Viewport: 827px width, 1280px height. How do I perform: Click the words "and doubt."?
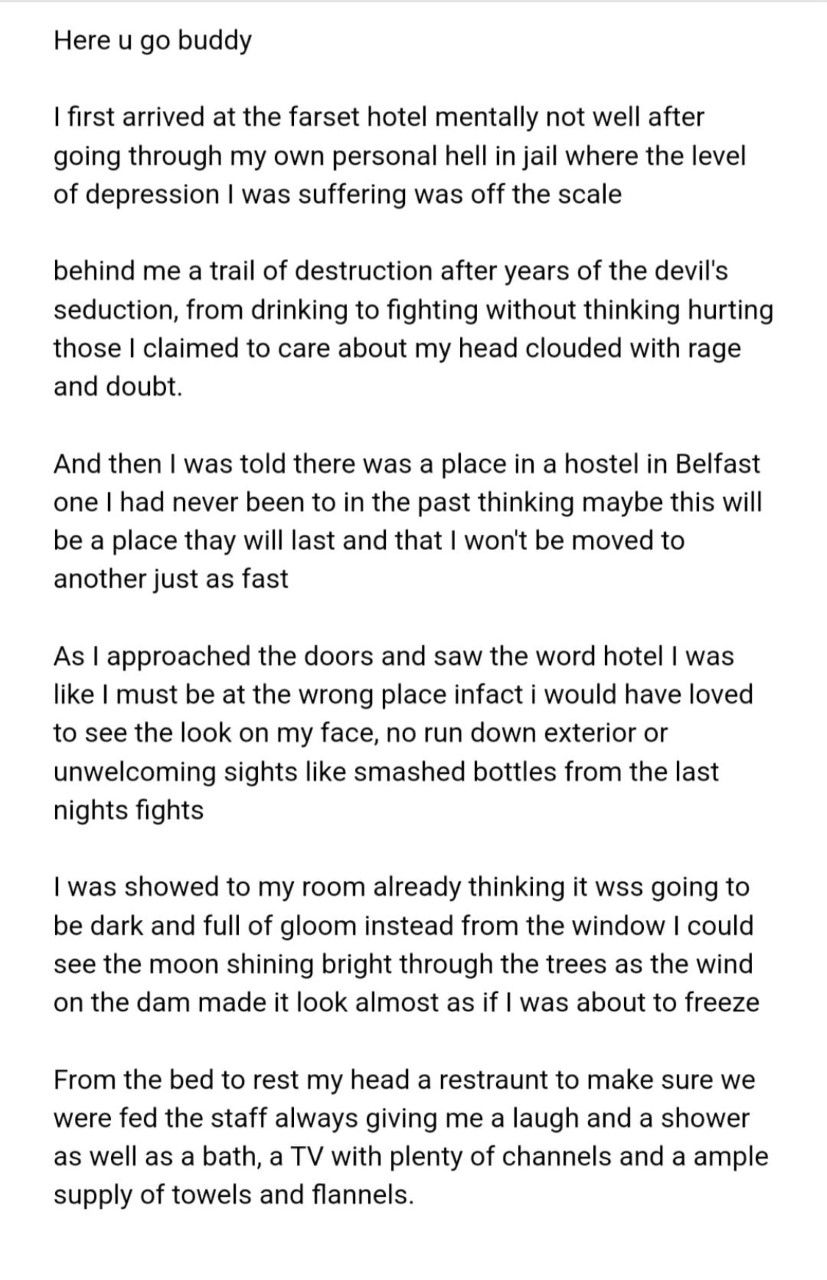(117, 387)
